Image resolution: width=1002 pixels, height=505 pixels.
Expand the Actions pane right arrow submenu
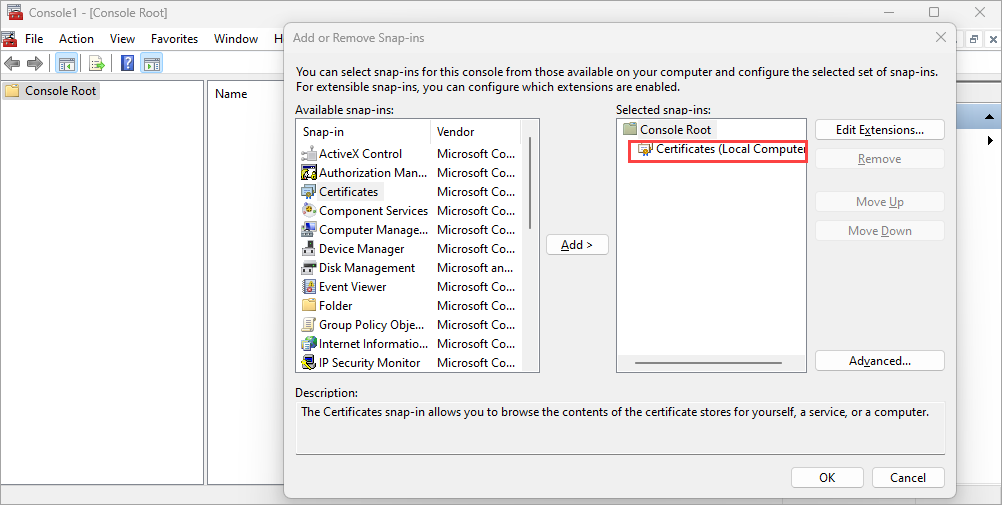(x=991, y=140)
